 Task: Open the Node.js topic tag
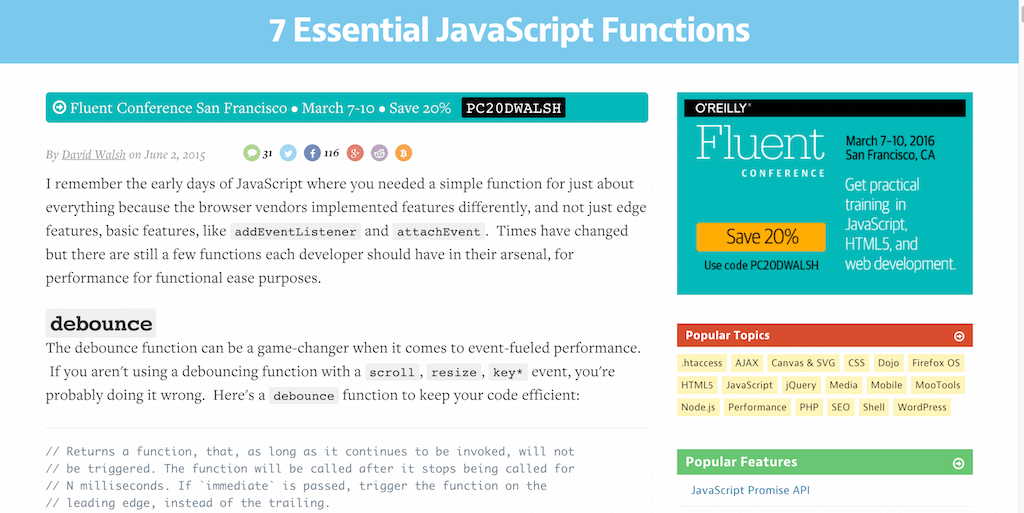click(698, 407)
